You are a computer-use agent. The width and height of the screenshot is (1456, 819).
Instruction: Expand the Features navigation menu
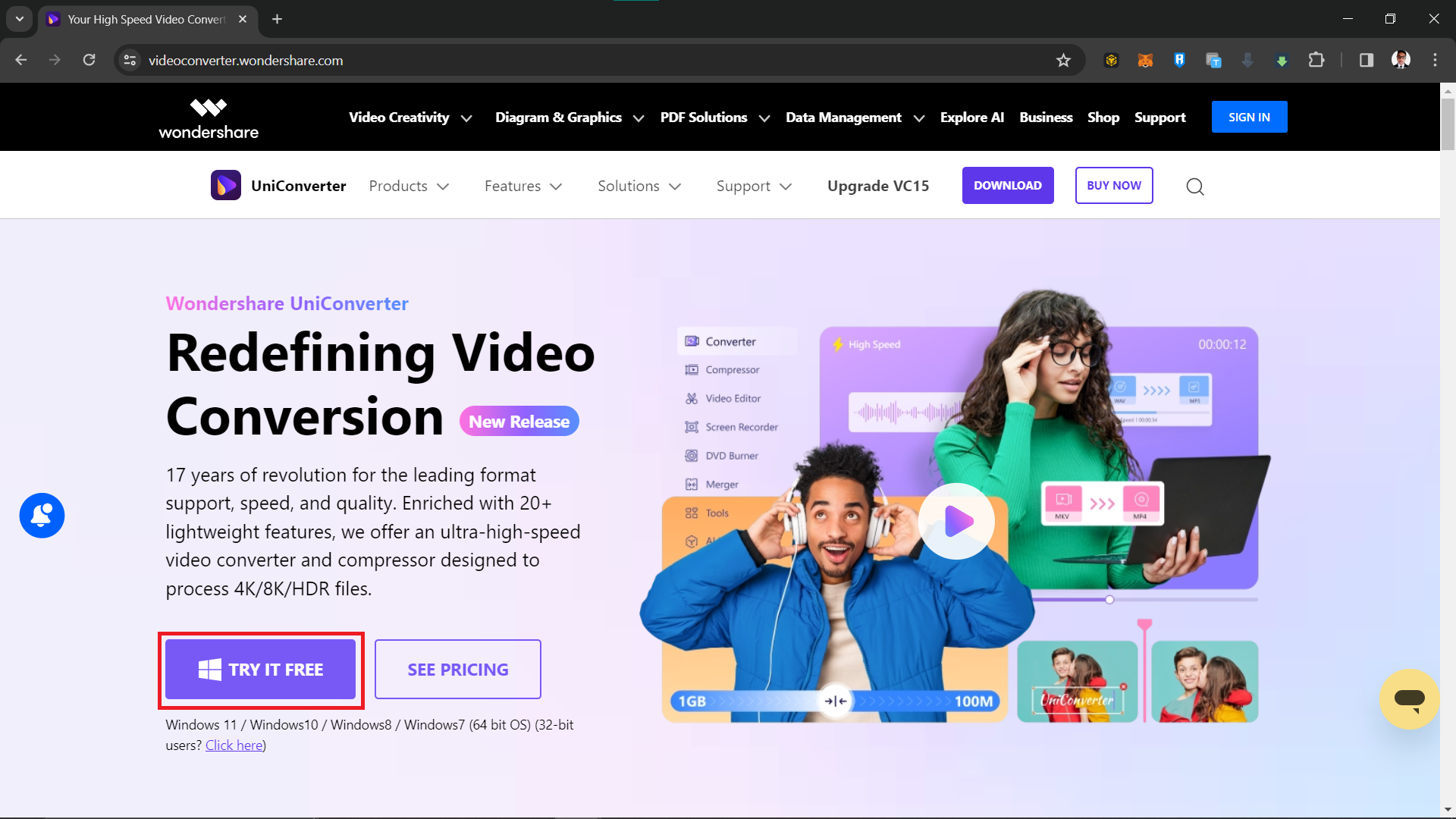[x=522, y=185]
